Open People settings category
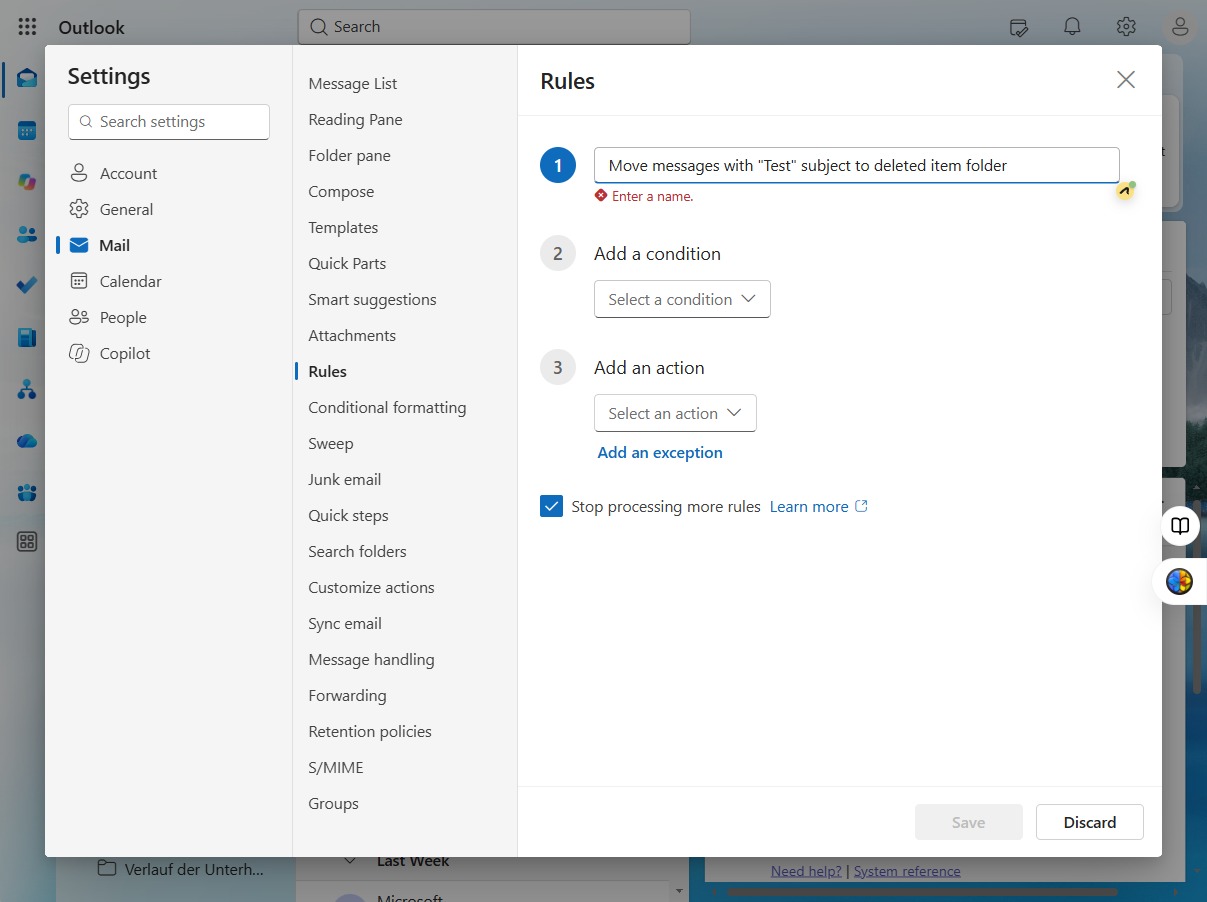 [123, 317]
